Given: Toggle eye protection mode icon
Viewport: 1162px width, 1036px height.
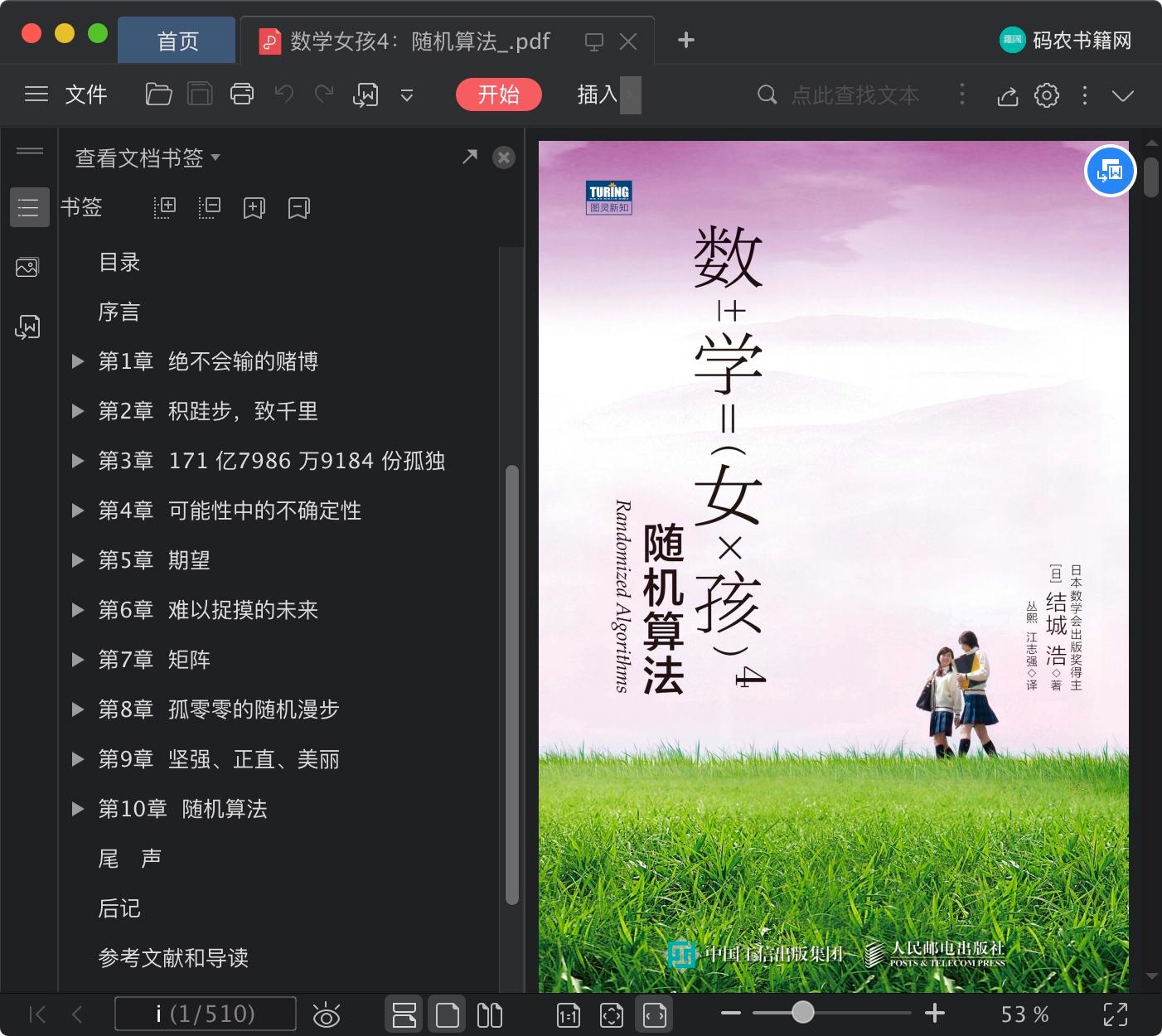Looking at the screenshot, I should tap(327, 1014).
